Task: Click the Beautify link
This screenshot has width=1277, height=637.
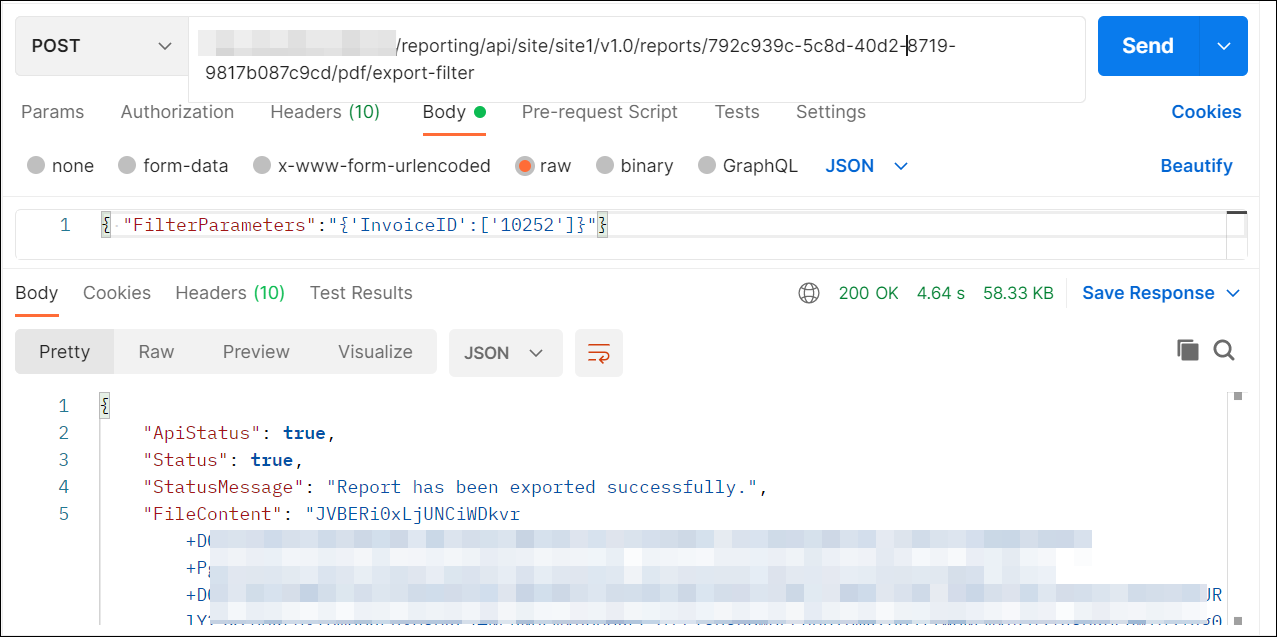Action: click(x=1196, y=166)
